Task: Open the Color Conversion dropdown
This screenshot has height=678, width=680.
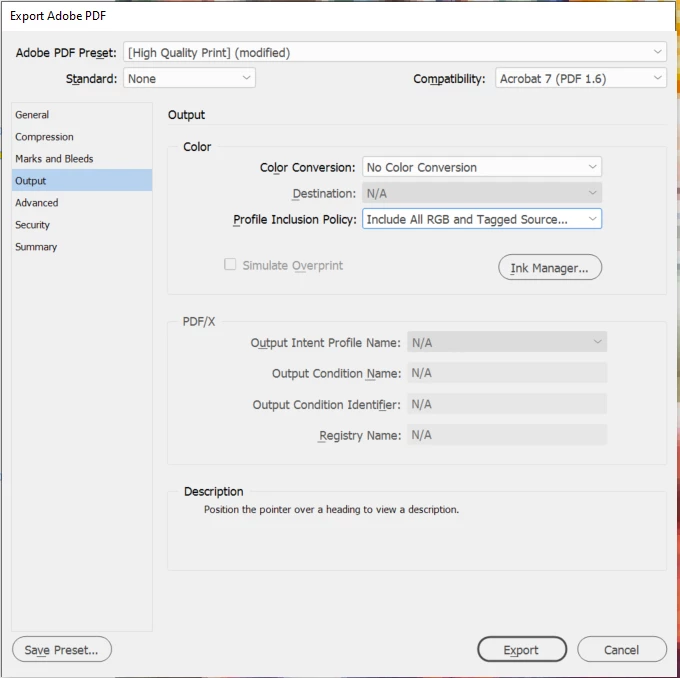Action: click(482, 167)
